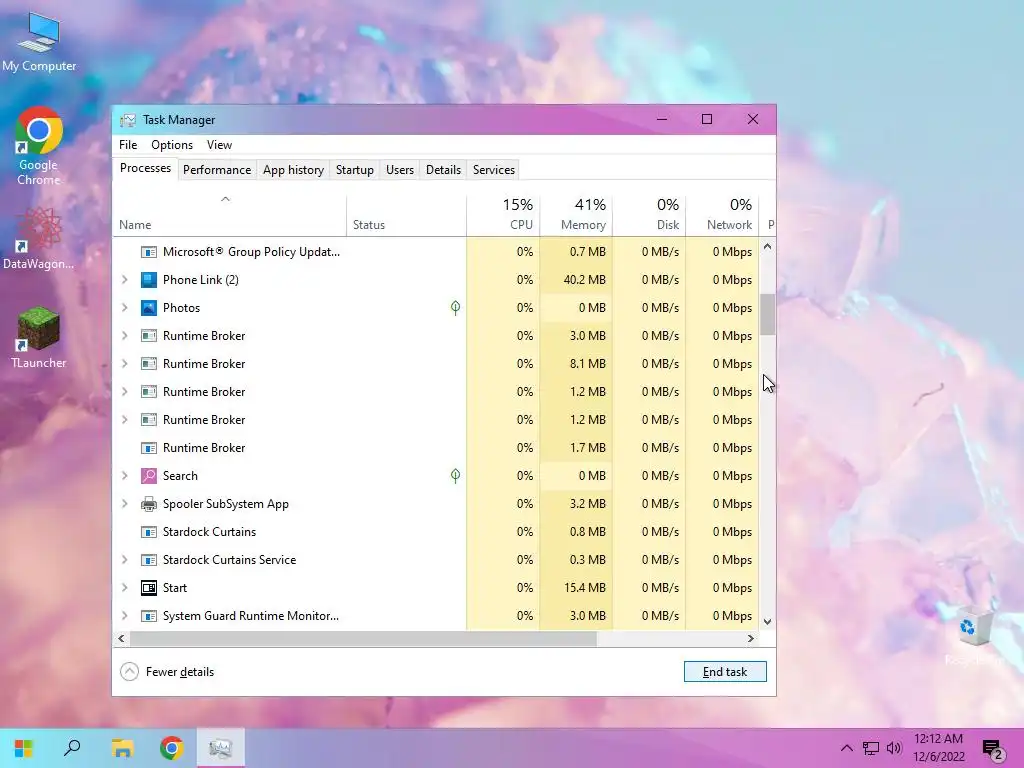Click the horizontal scrollbar right arrow

click(751, 639)
